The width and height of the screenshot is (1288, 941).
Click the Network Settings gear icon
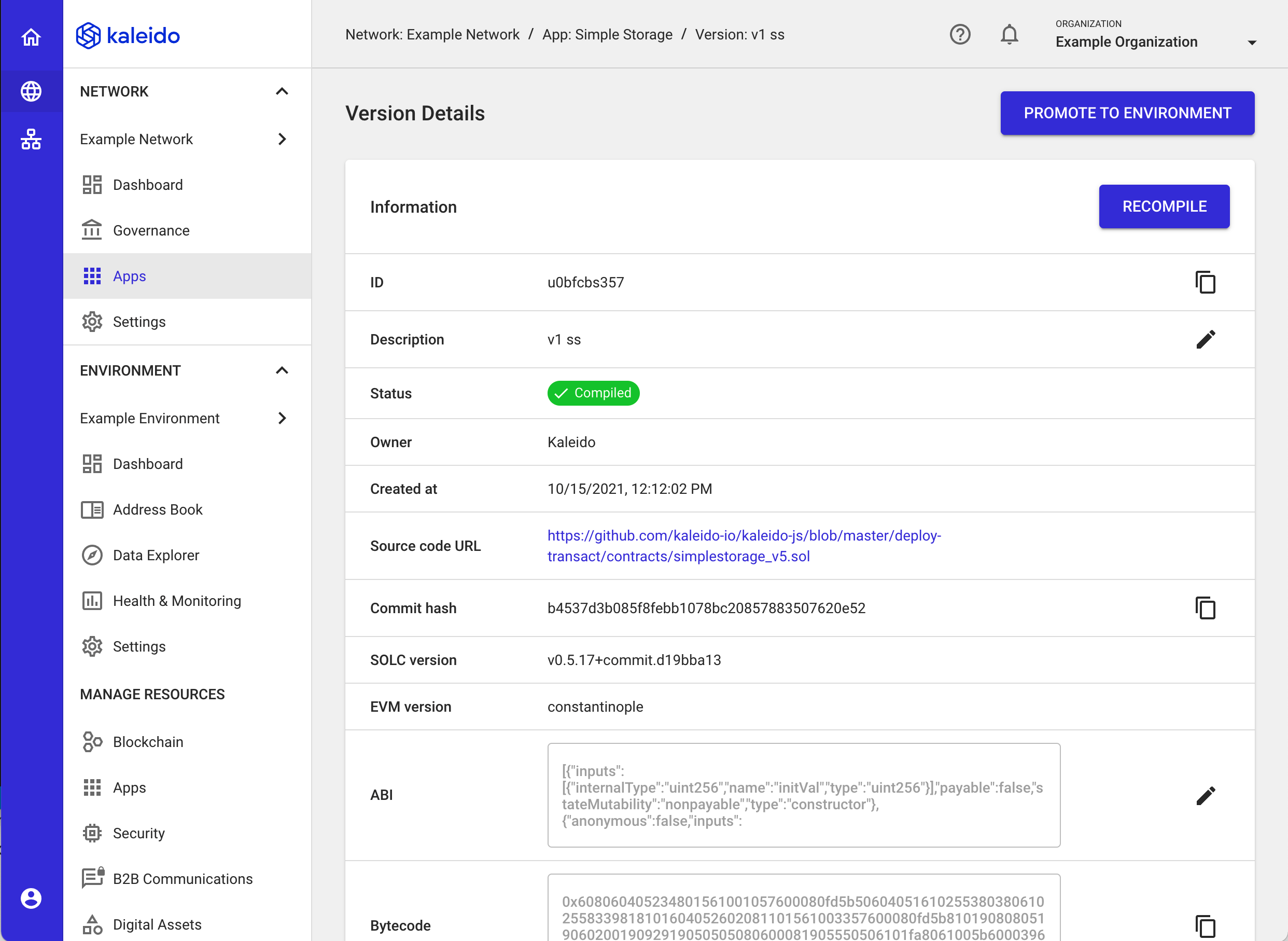point(92,322)
